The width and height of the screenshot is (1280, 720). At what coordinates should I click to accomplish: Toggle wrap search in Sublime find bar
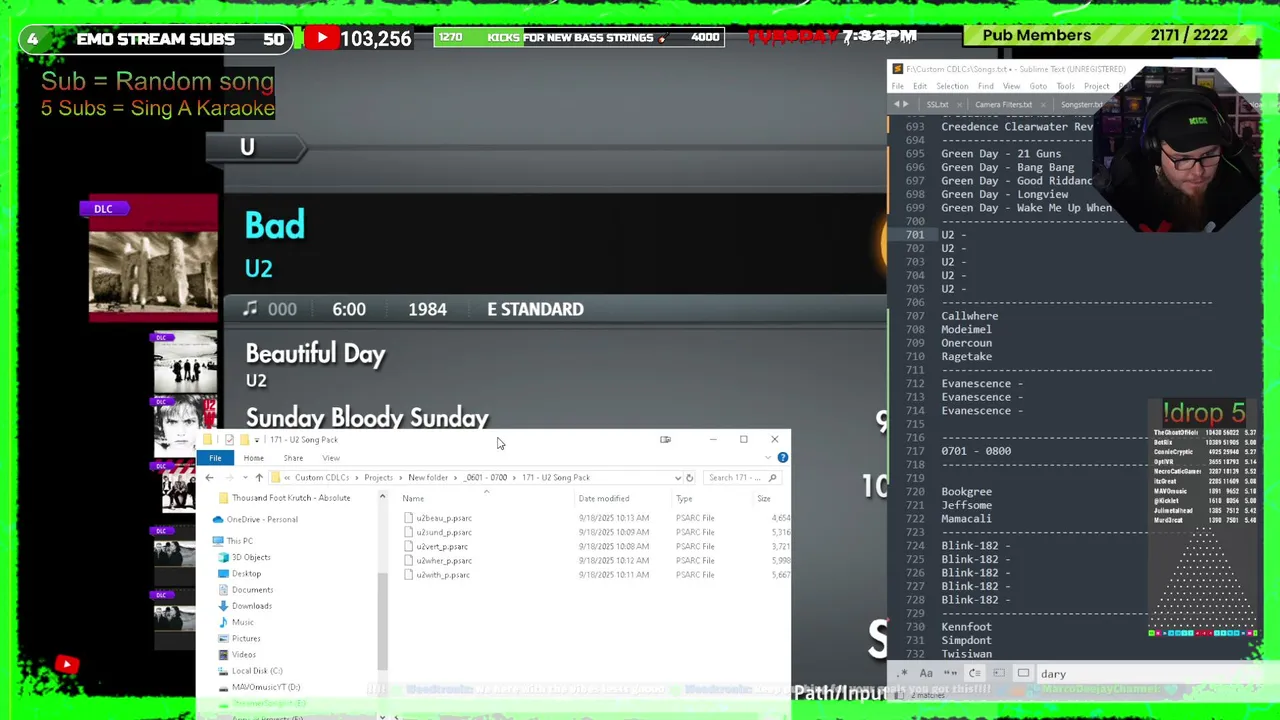click(974, 673)
